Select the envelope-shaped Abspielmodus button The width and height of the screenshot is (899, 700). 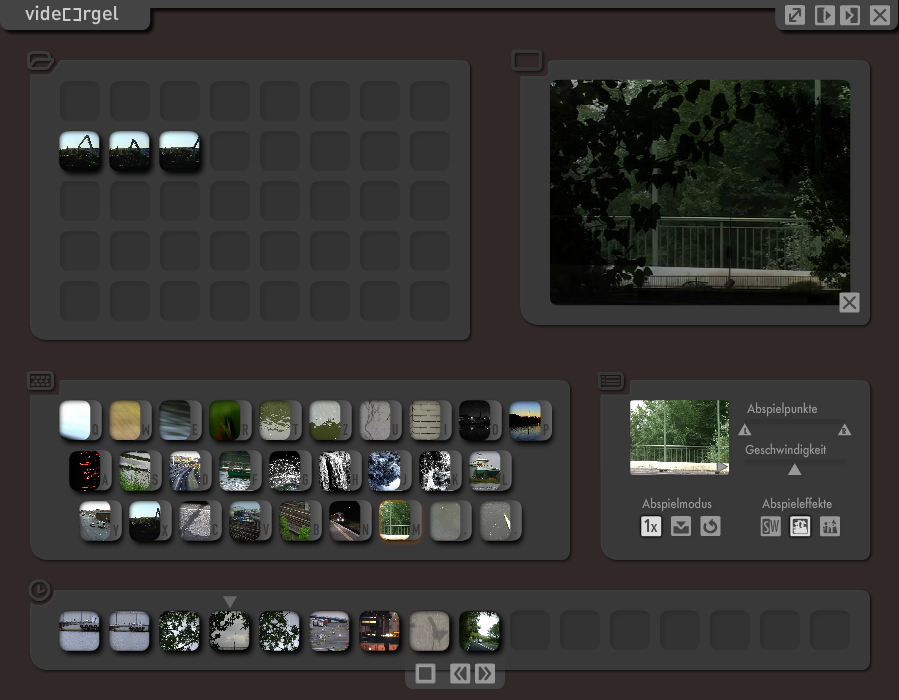coord(681,526)
